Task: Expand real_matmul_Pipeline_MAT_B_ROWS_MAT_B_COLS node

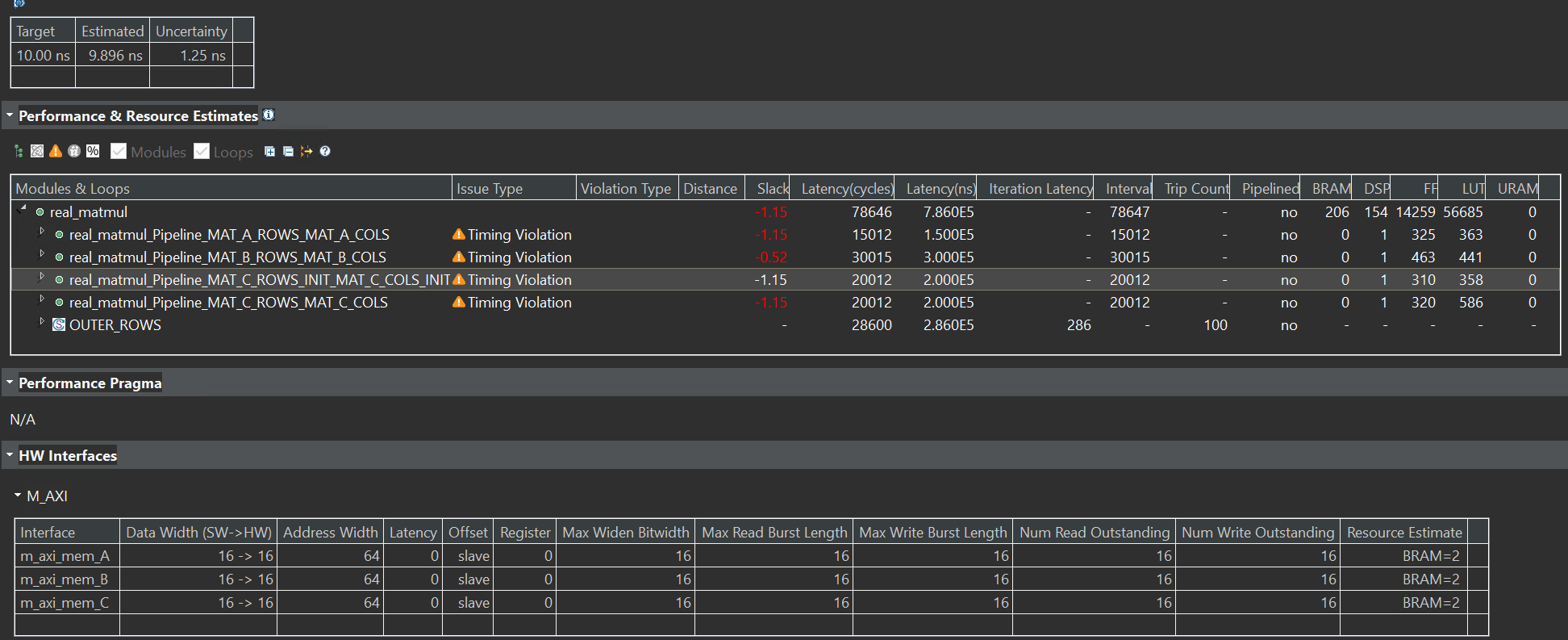Action: pyautogui.click(x=42, y=254)
